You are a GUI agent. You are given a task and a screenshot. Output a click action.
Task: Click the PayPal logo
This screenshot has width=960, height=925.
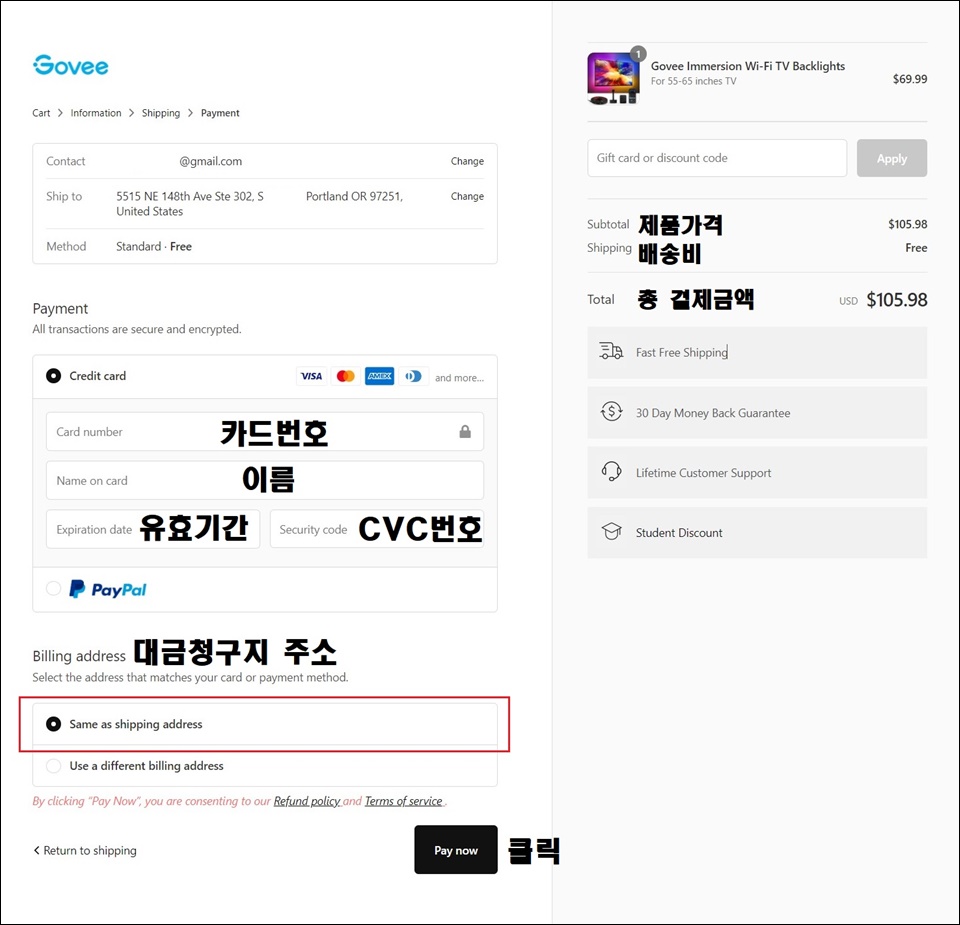(108, 589)
